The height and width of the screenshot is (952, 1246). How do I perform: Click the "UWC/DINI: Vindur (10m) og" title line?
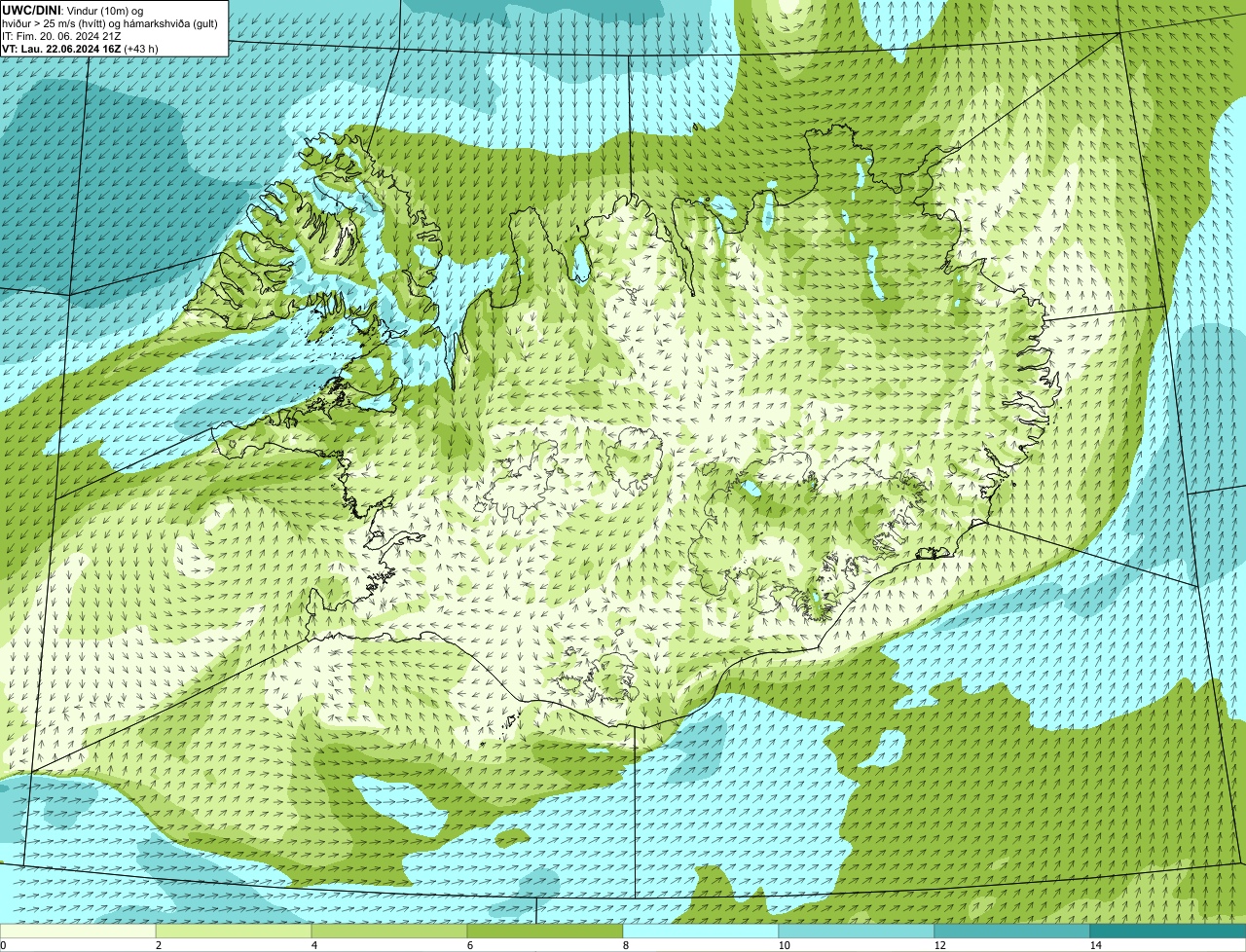[73, 10]
